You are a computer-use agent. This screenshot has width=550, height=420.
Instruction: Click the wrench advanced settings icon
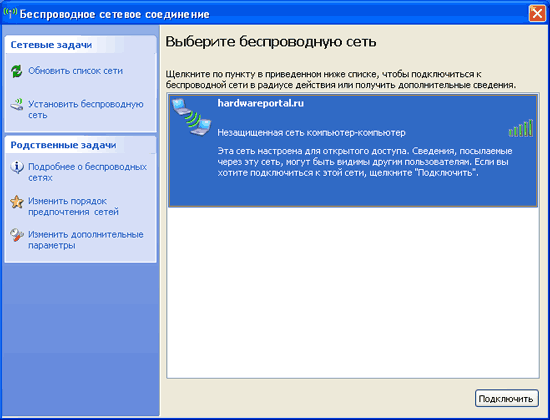click(x=16, y=235)
